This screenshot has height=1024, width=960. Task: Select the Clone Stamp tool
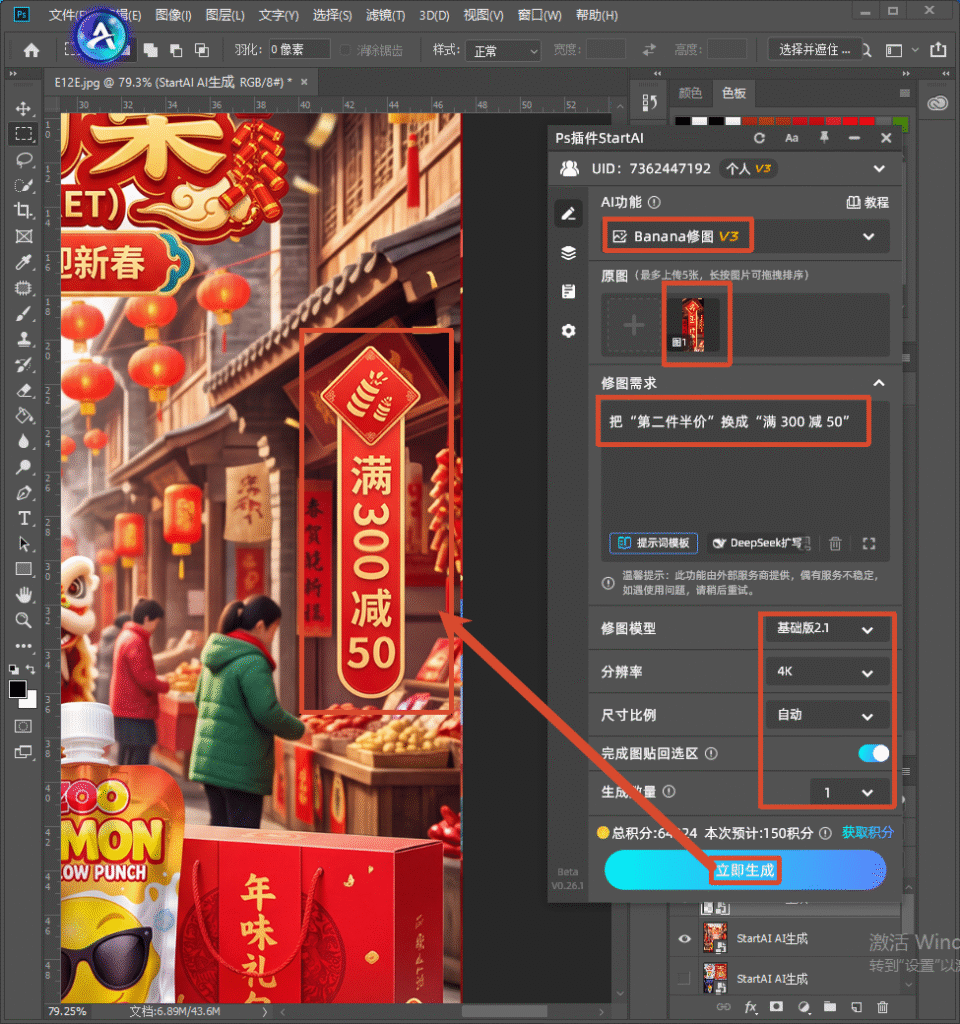pos(24,339)
